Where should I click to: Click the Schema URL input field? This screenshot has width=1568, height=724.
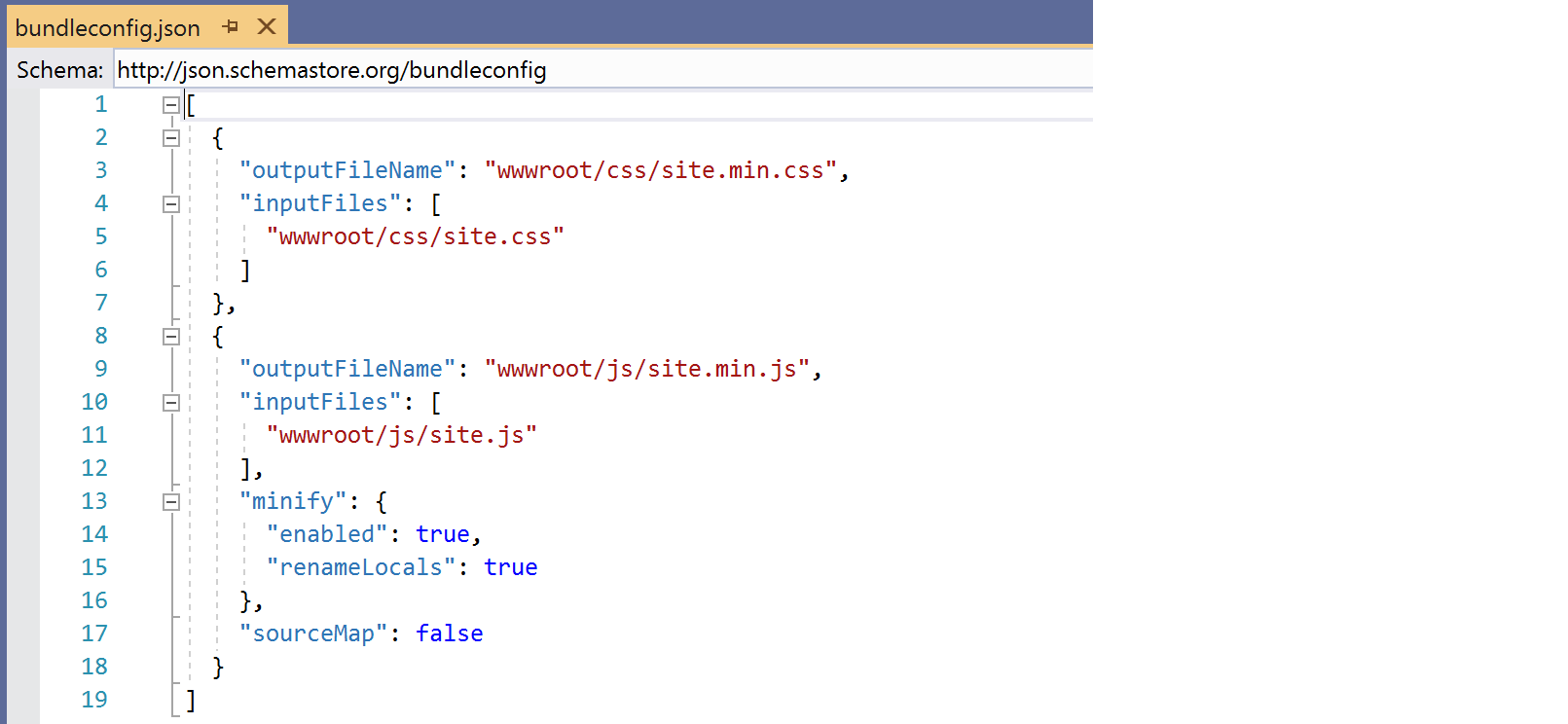tap(602, 70)
